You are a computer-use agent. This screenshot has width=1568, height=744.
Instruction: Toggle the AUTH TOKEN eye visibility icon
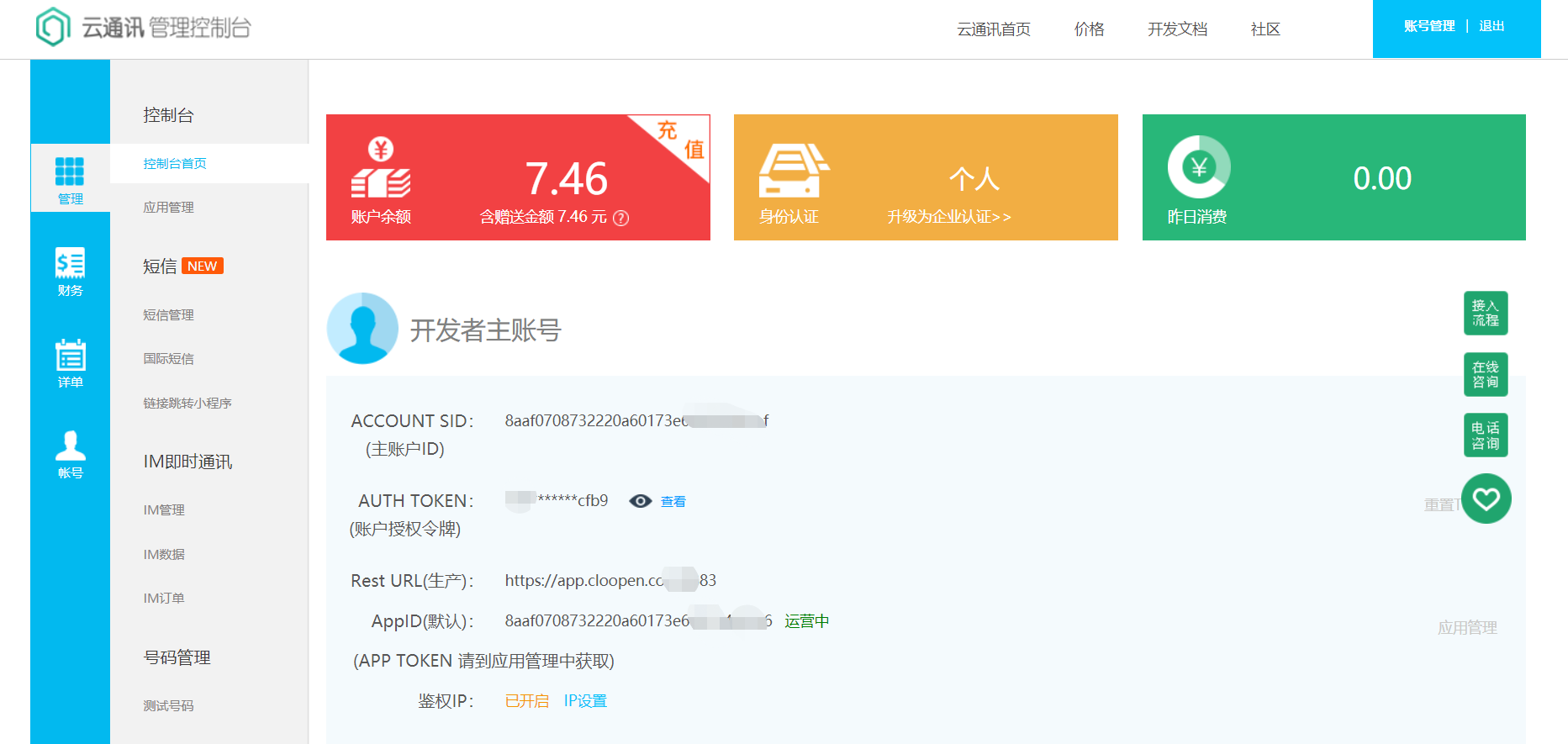coord(641,501)
